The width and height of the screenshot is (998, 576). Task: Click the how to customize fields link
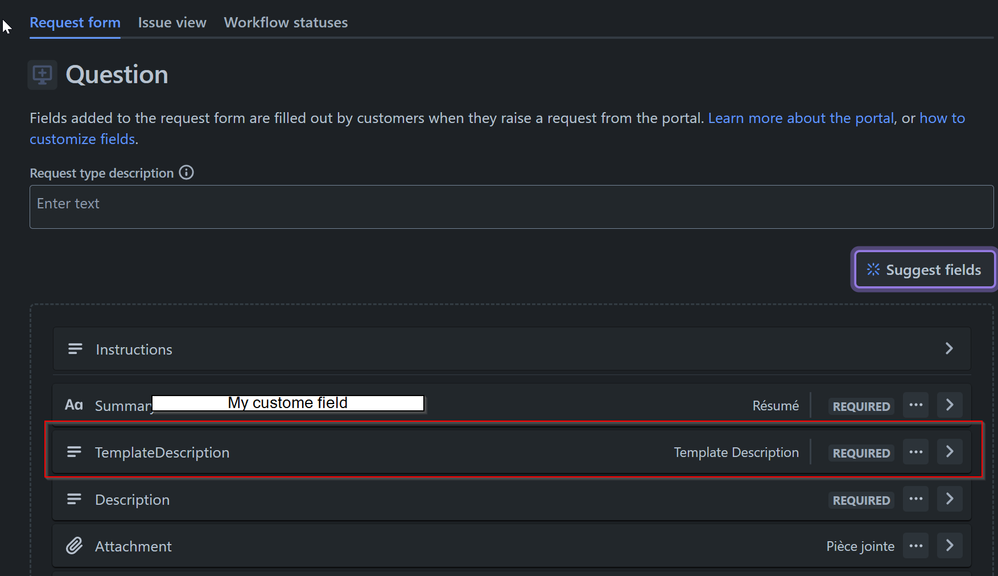pyautogui.click(x=81, y=138)
